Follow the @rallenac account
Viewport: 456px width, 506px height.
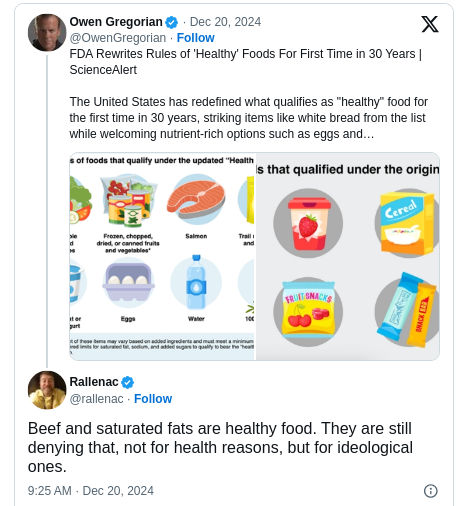153,399
